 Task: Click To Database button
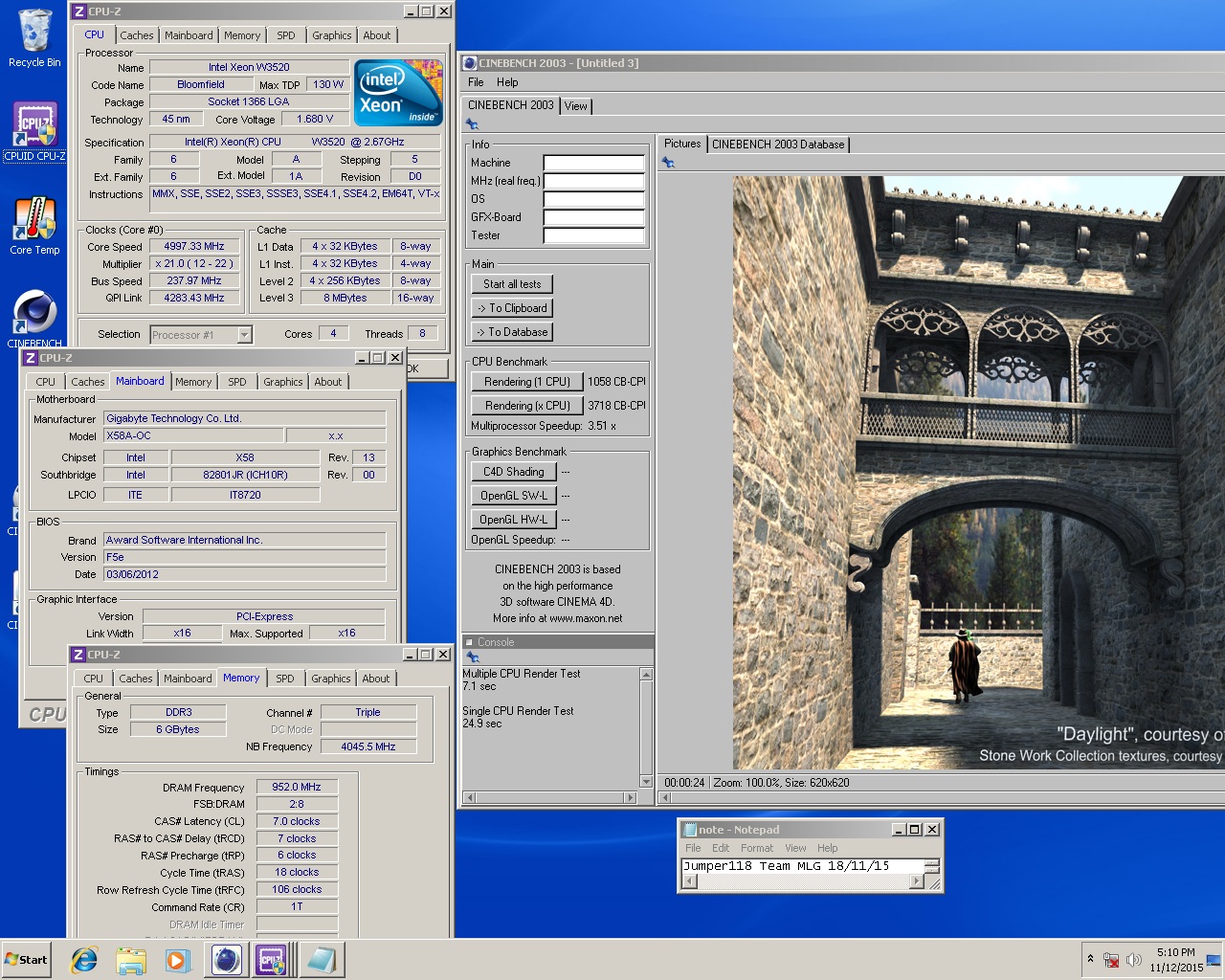point(512,332)
